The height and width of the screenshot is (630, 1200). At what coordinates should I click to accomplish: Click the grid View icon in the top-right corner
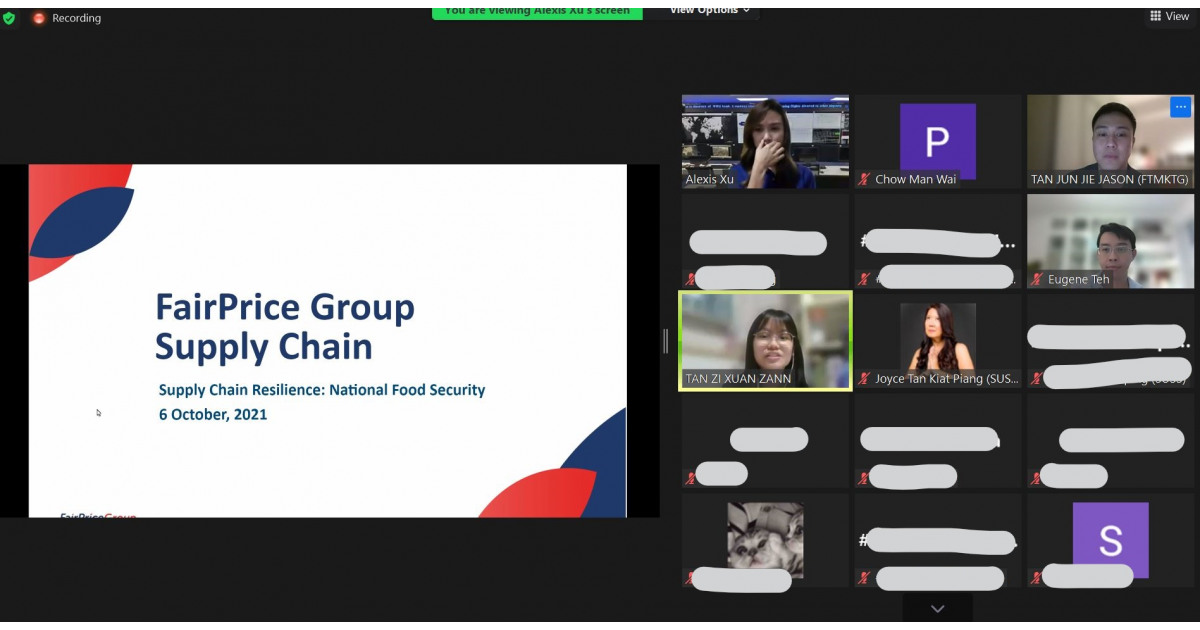(1154, 16)
